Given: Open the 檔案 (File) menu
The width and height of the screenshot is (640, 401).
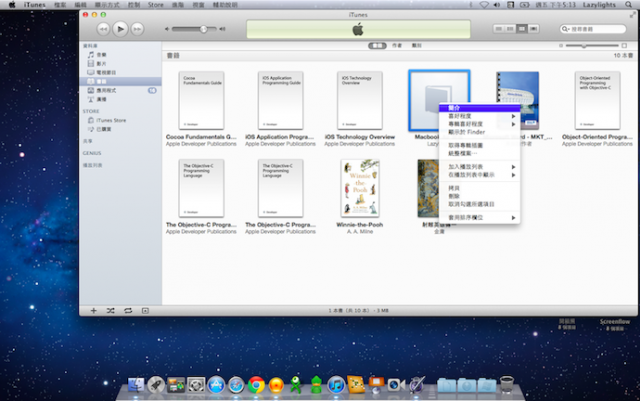Looking at the screenshot, I should pos(60,5).
